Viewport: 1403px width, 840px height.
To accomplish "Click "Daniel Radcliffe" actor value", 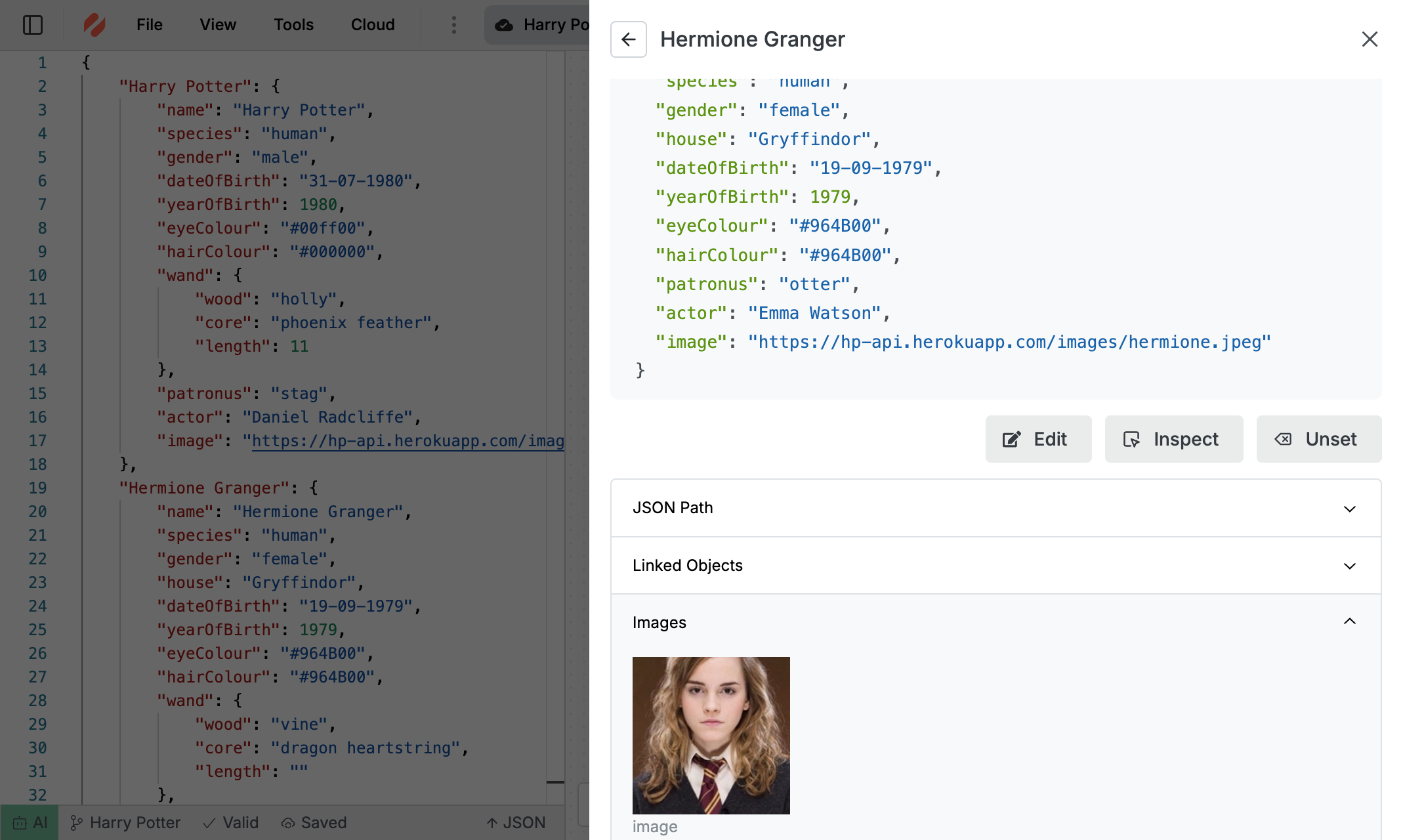I will click(327, 417).
